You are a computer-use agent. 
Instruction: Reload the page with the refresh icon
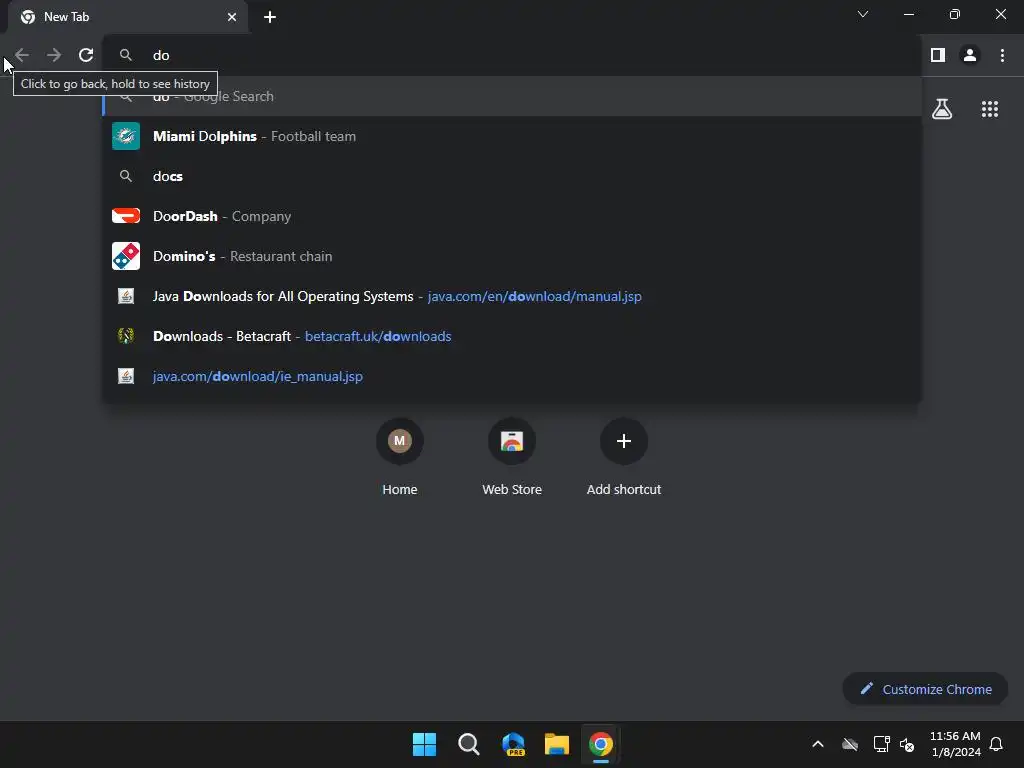point(86,55)
